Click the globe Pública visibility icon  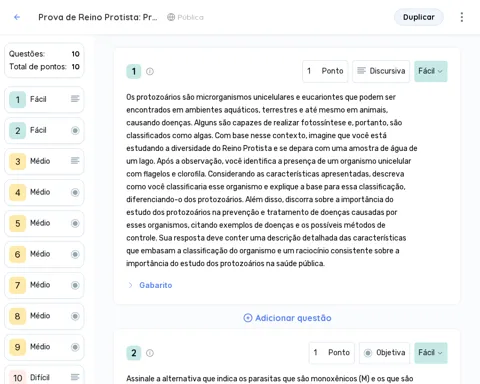(171, 17)
